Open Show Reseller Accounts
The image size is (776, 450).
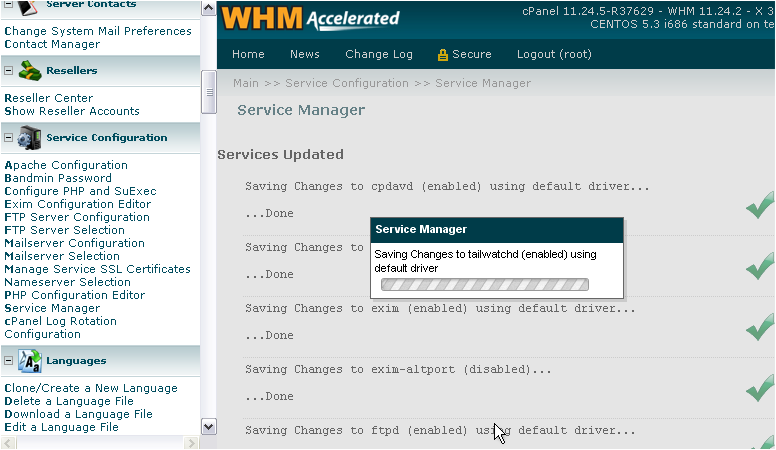click(x=72, y=111)
